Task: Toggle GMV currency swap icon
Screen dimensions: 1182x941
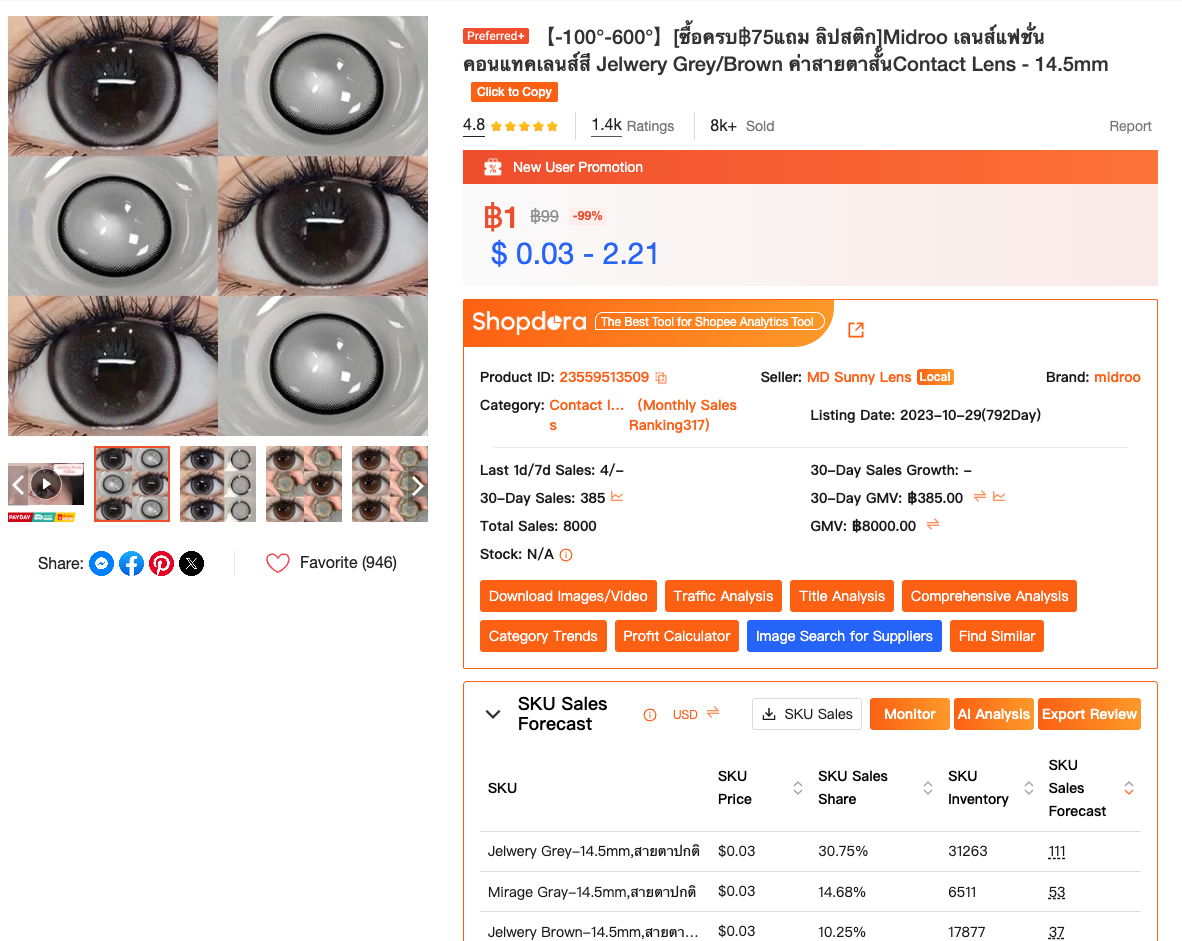Action: [932, 524]
